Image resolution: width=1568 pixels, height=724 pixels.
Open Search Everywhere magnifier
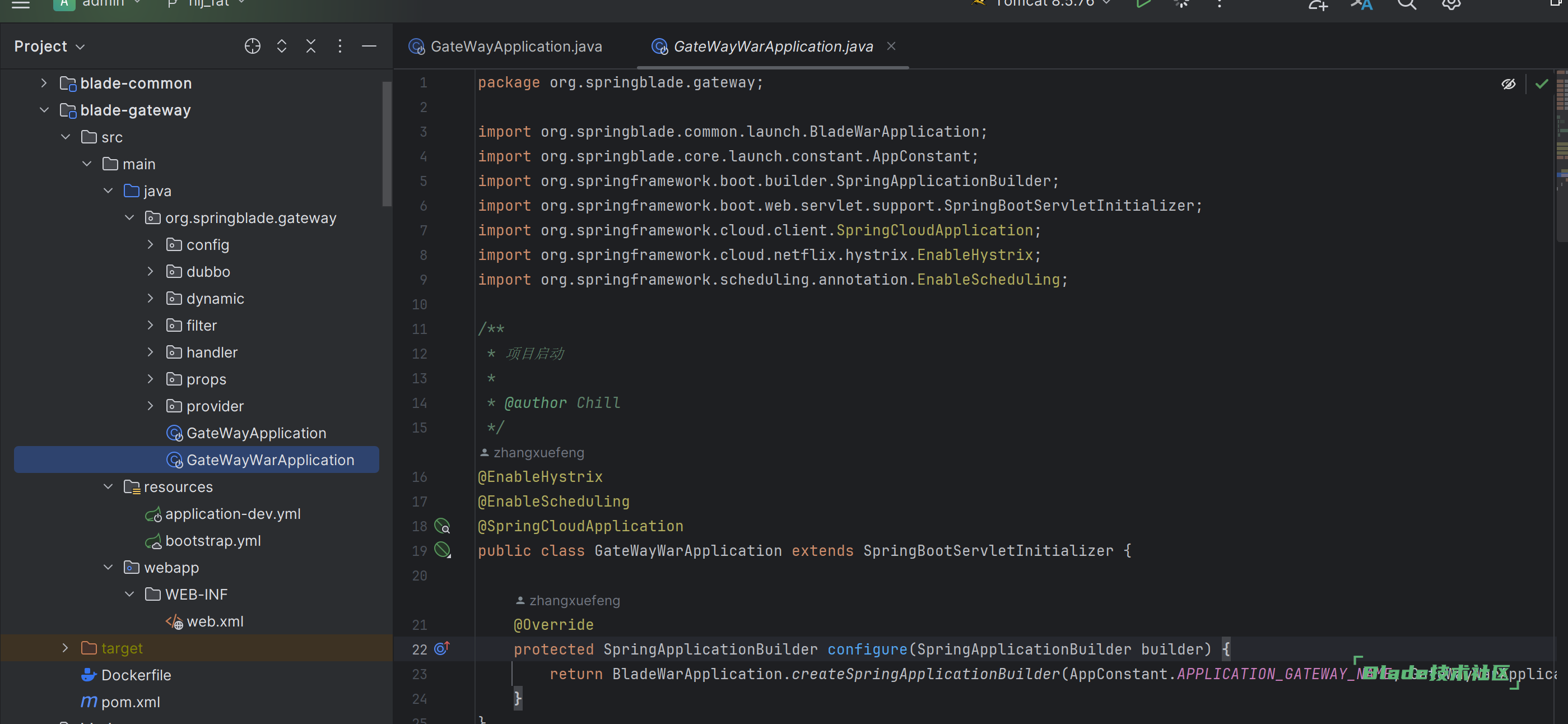click(x=1407, y=4)
